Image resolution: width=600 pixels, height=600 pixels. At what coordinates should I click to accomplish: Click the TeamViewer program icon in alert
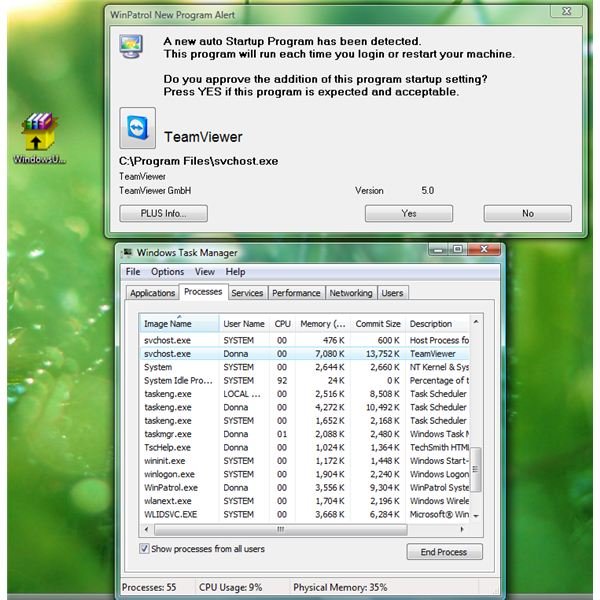point(137,128)
